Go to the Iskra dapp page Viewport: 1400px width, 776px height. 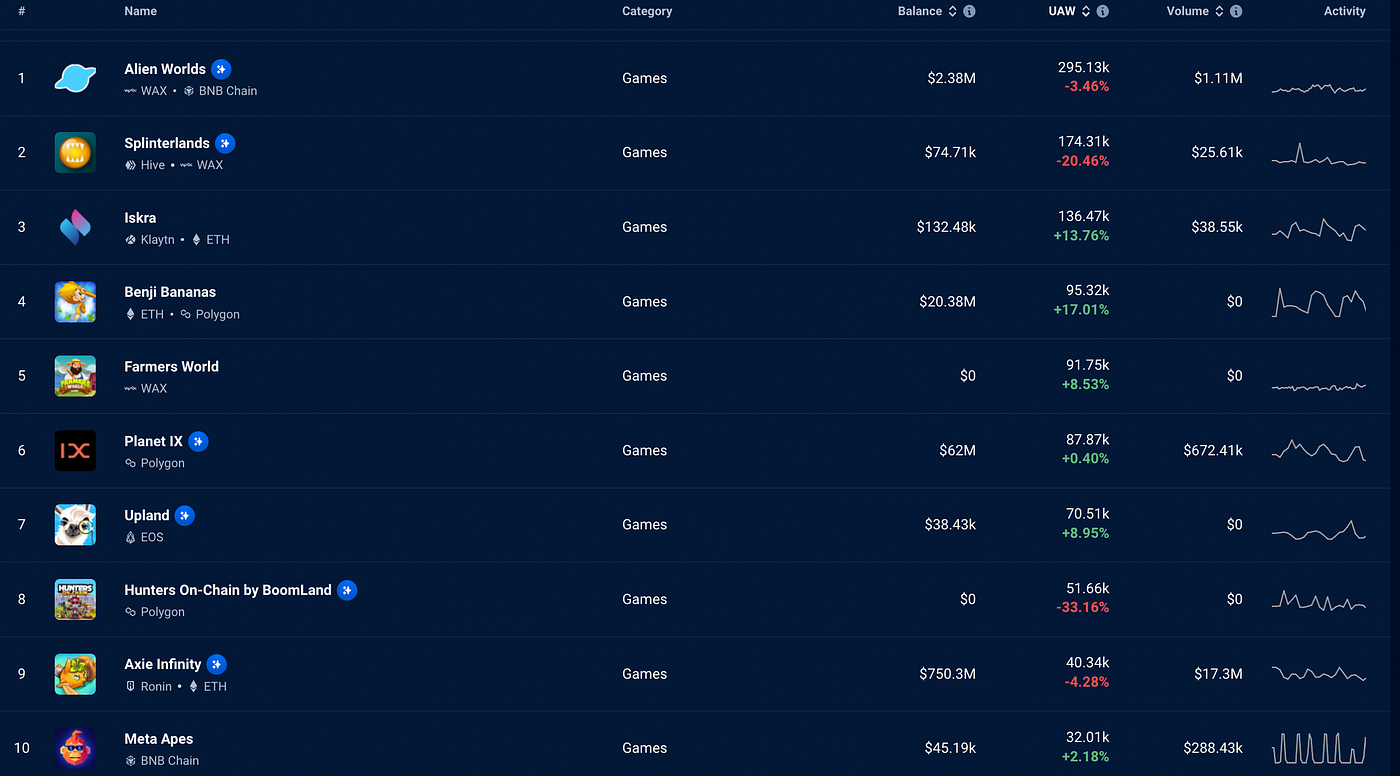[140, 218]
